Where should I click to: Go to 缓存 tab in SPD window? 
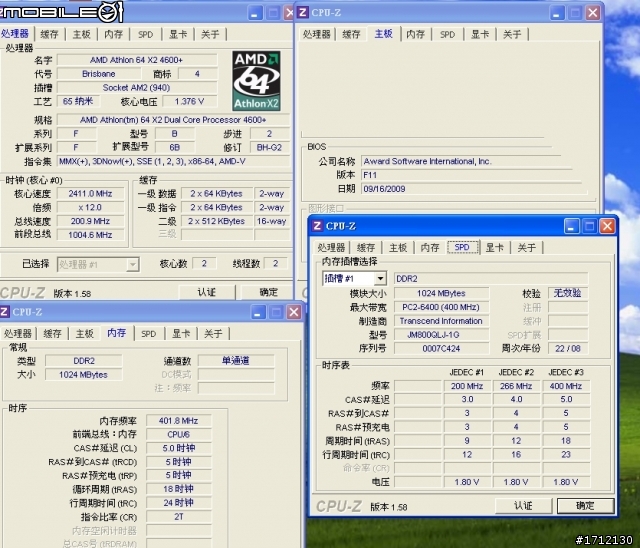tap(366, 247)
